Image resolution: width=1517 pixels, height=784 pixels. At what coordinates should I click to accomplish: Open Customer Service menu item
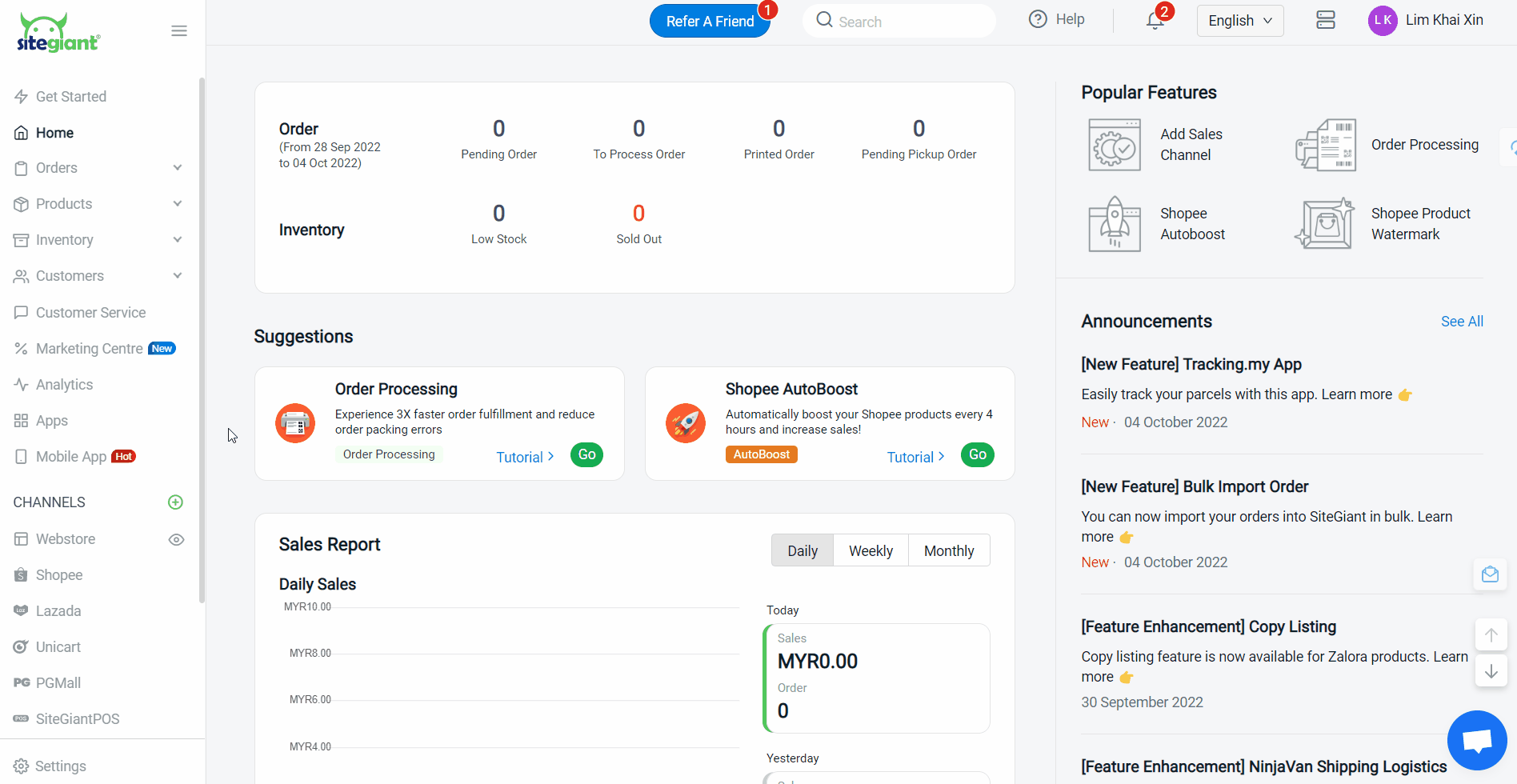point(90,313)
